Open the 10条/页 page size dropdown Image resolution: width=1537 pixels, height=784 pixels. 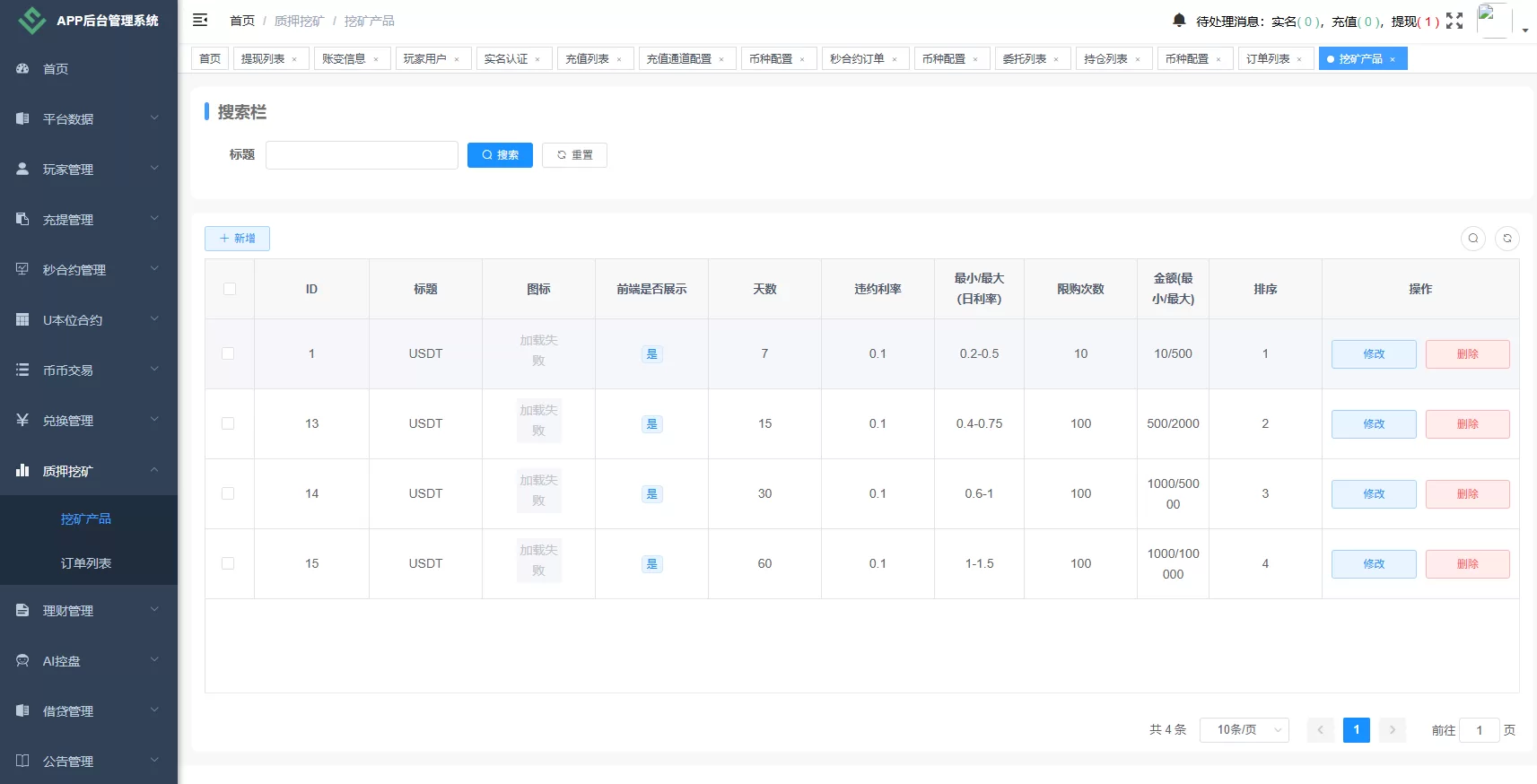[1244, 730]
